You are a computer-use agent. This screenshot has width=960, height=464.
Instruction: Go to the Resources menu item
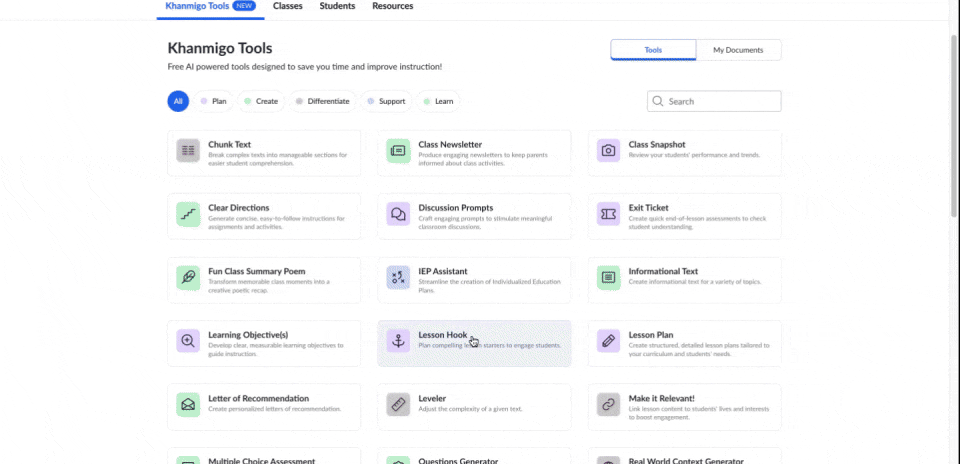click(392, 6)
